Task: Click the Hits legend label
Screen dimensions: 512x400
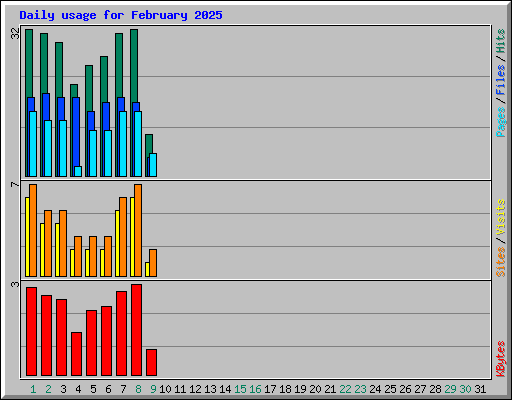Action: [x=501, y=41]
